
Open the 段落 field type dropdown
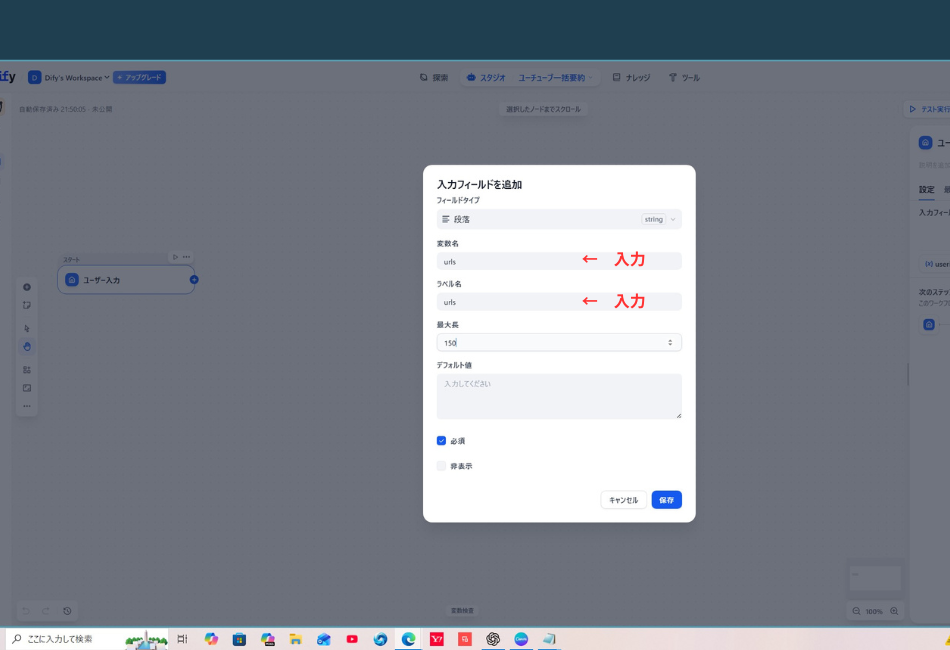559,219
